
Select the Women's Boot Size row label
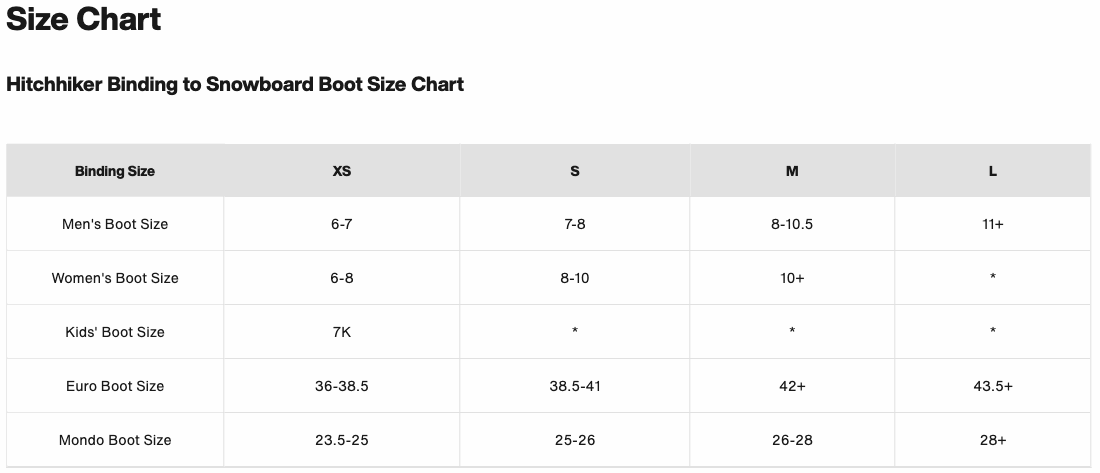coord(115,278)
